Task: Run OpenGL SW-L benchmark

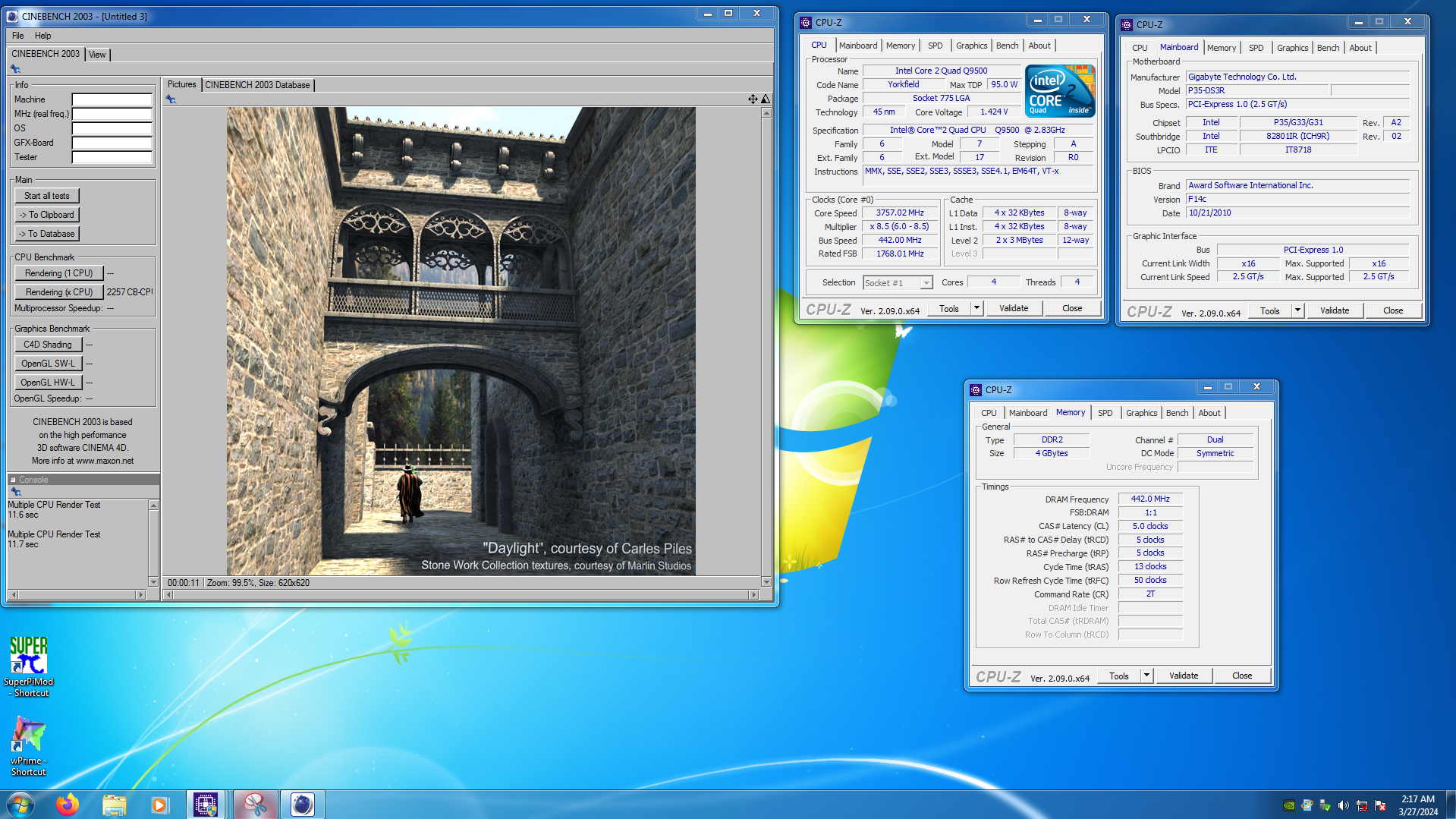Action: coord(47,364)
